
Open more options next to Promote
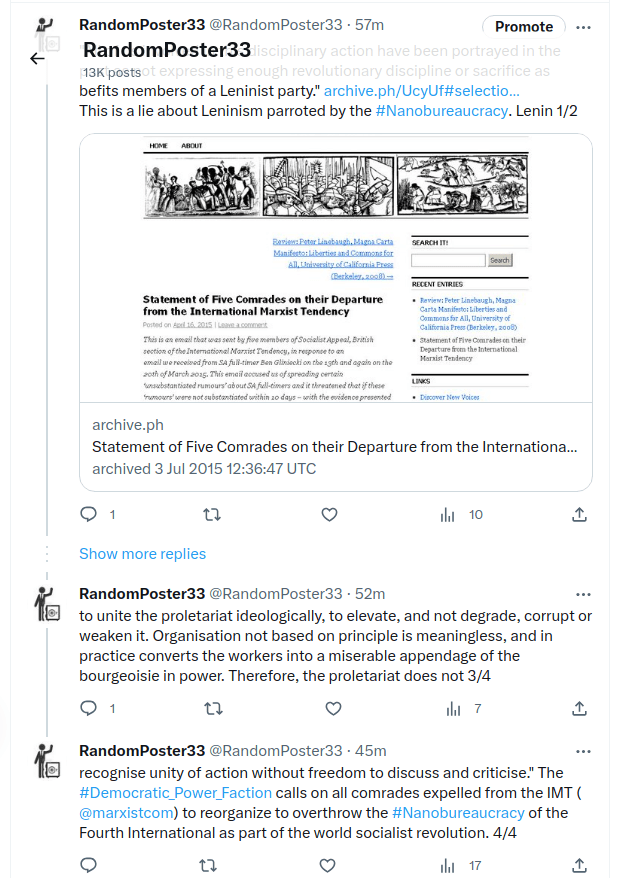tap(583, 27)
